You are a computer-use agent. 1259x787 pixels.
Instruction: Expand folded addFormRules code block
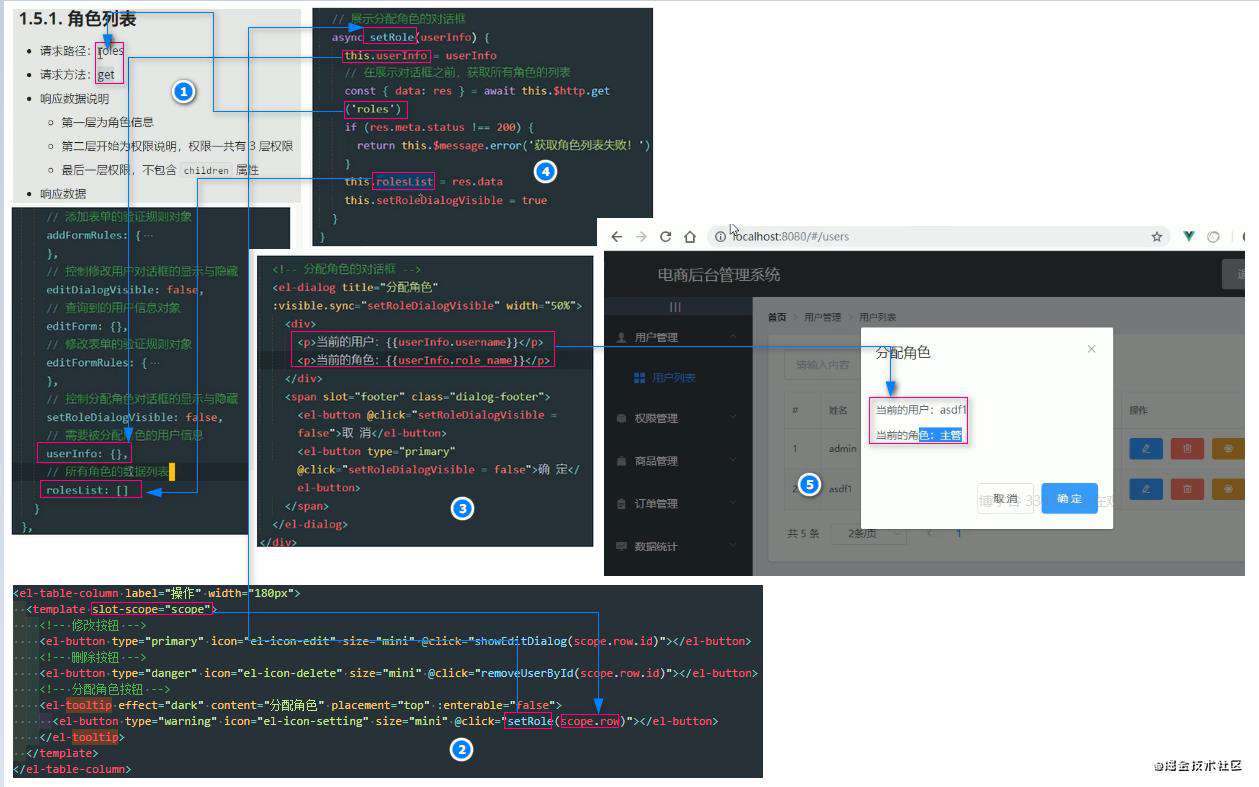pyautogui.click(x=149, y=235)
